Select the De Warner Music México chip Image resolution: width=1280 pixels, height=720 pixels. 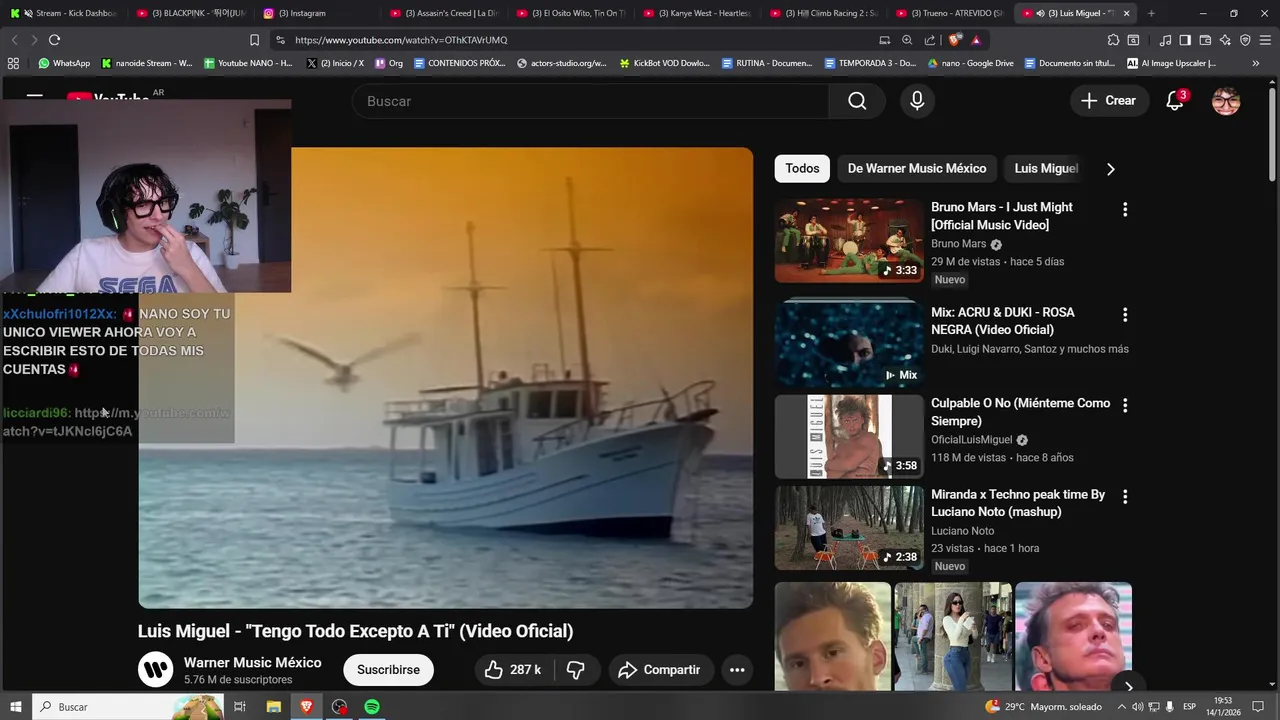tap(917, 168)
